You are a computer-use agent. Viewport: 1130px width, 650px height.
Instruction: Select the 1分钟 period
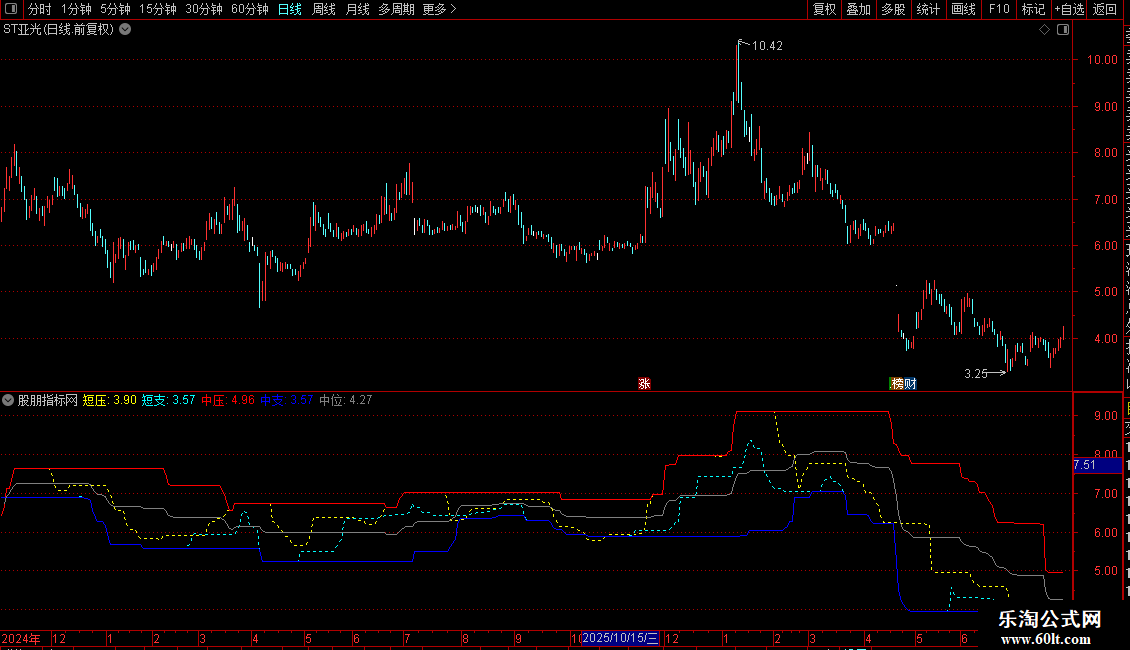(76, 9)
